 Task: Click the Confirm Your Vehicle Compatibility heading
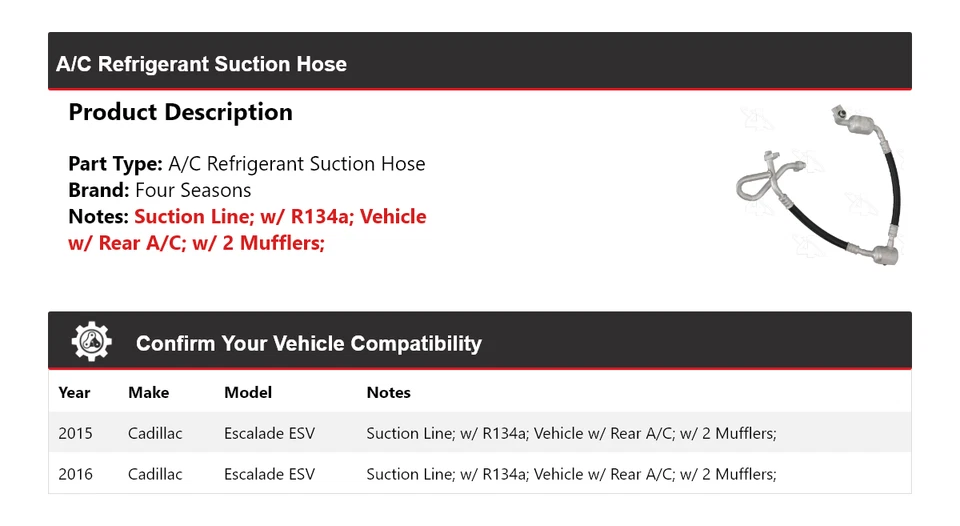[x=308, y=344]
